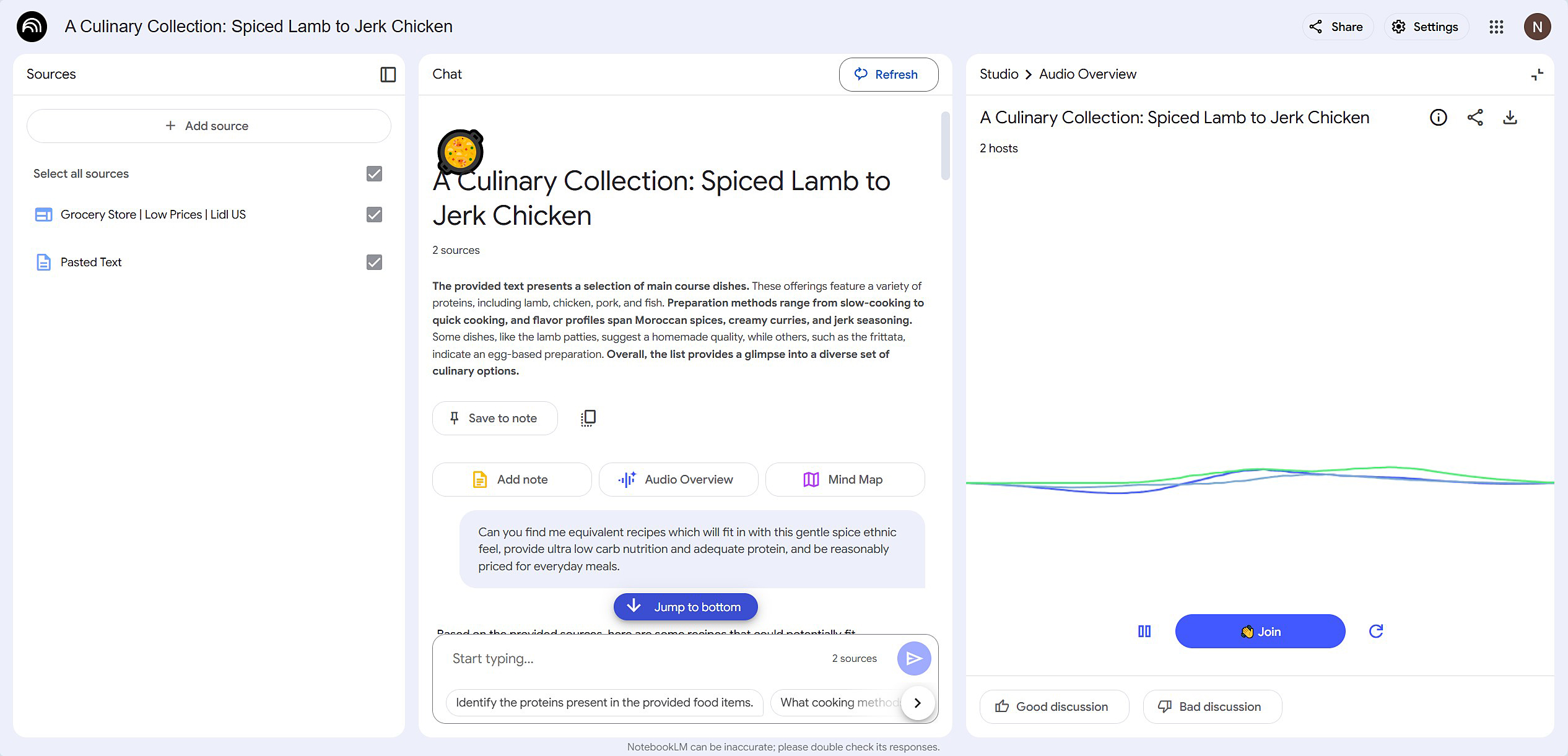Jump to bottom of chat

(x=685, y=607)
